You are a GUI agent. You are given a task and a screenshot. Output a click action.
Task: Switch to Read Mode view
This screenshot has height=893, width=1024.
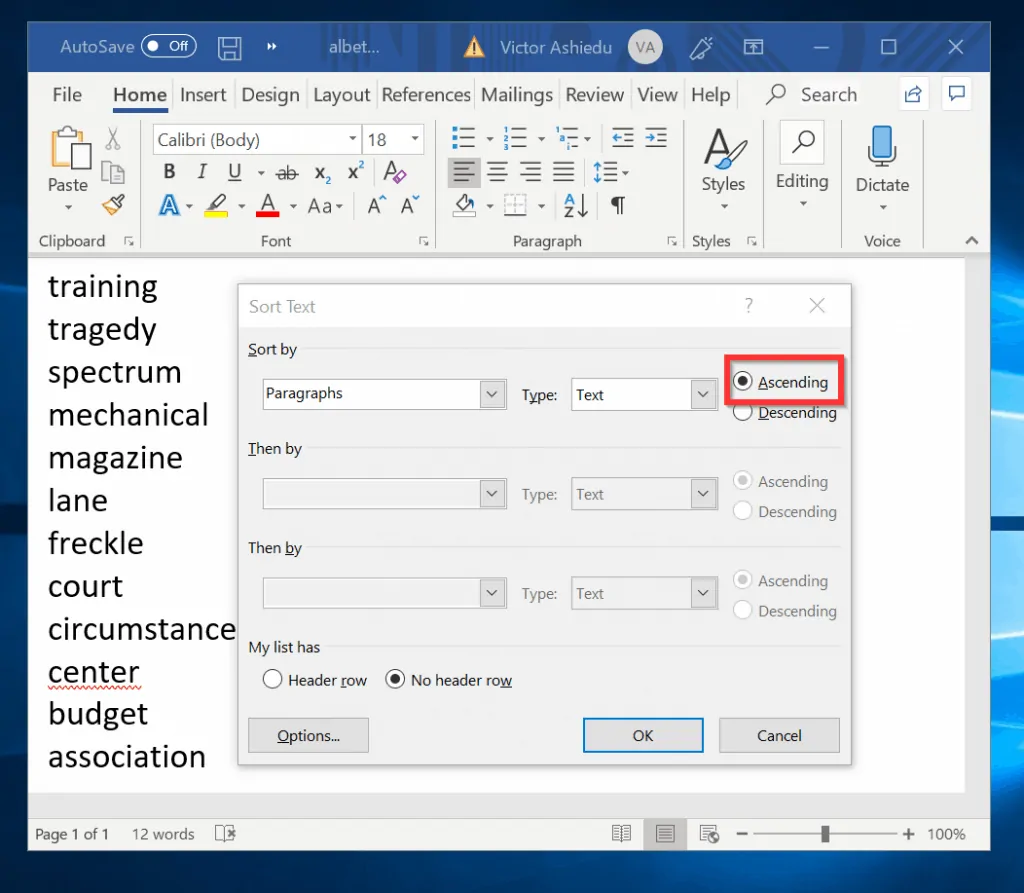click(x=621, y=834)
